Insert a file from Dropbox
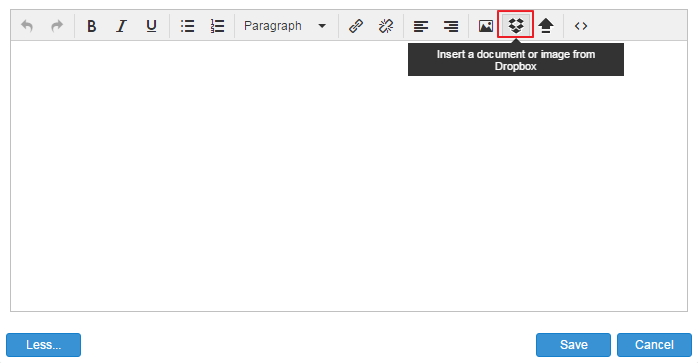Viewport: 698px width, 363px height. click(x=515, y=25)
